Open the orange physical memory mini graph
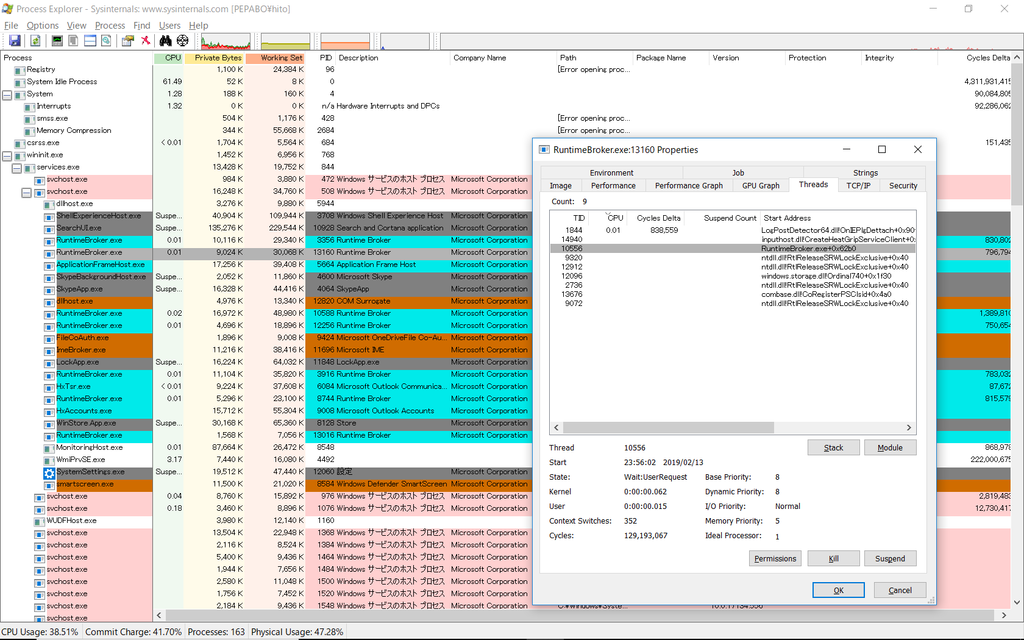 click(345, 42)
